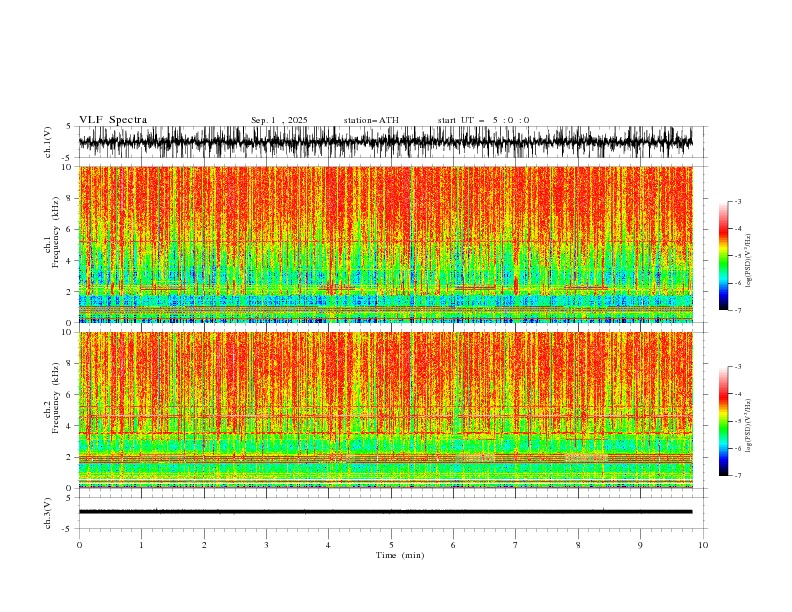Click the "-7" tick on ch.2 colorbar
The height and width of the screenshot is (612, 792).
click(737, 475)
